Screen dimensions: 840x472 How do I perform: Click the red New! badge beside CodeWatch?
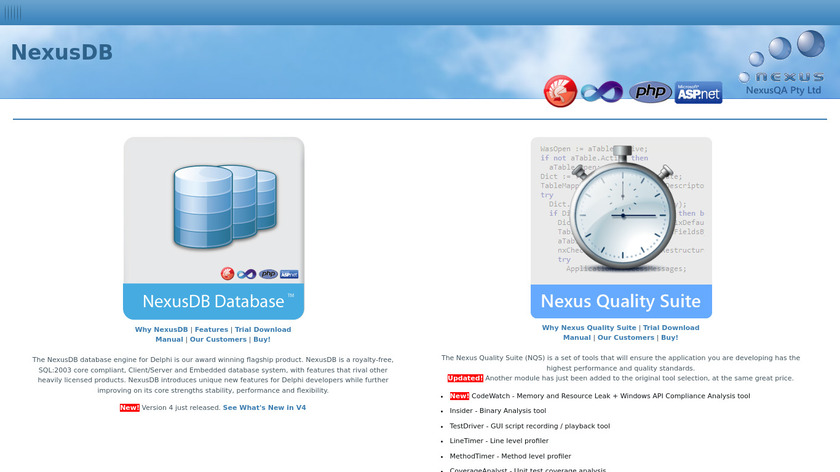click(459, 396)
